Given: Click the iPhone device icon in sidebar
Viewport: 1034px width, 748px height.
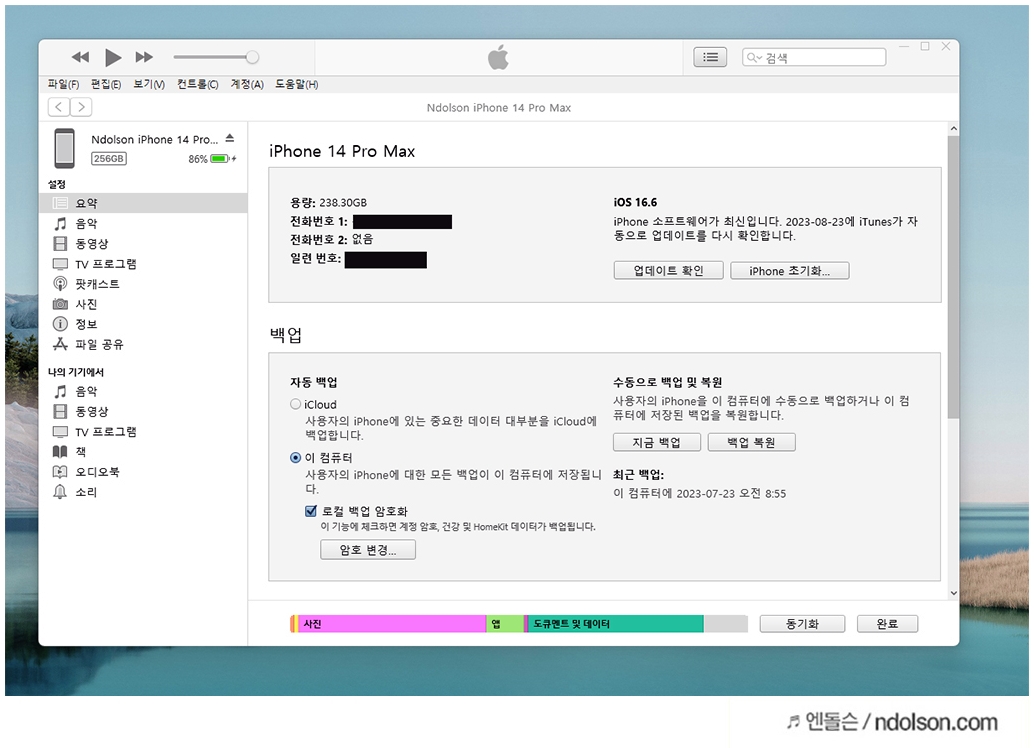Looking at the screenshot, I should pos(65,148).
